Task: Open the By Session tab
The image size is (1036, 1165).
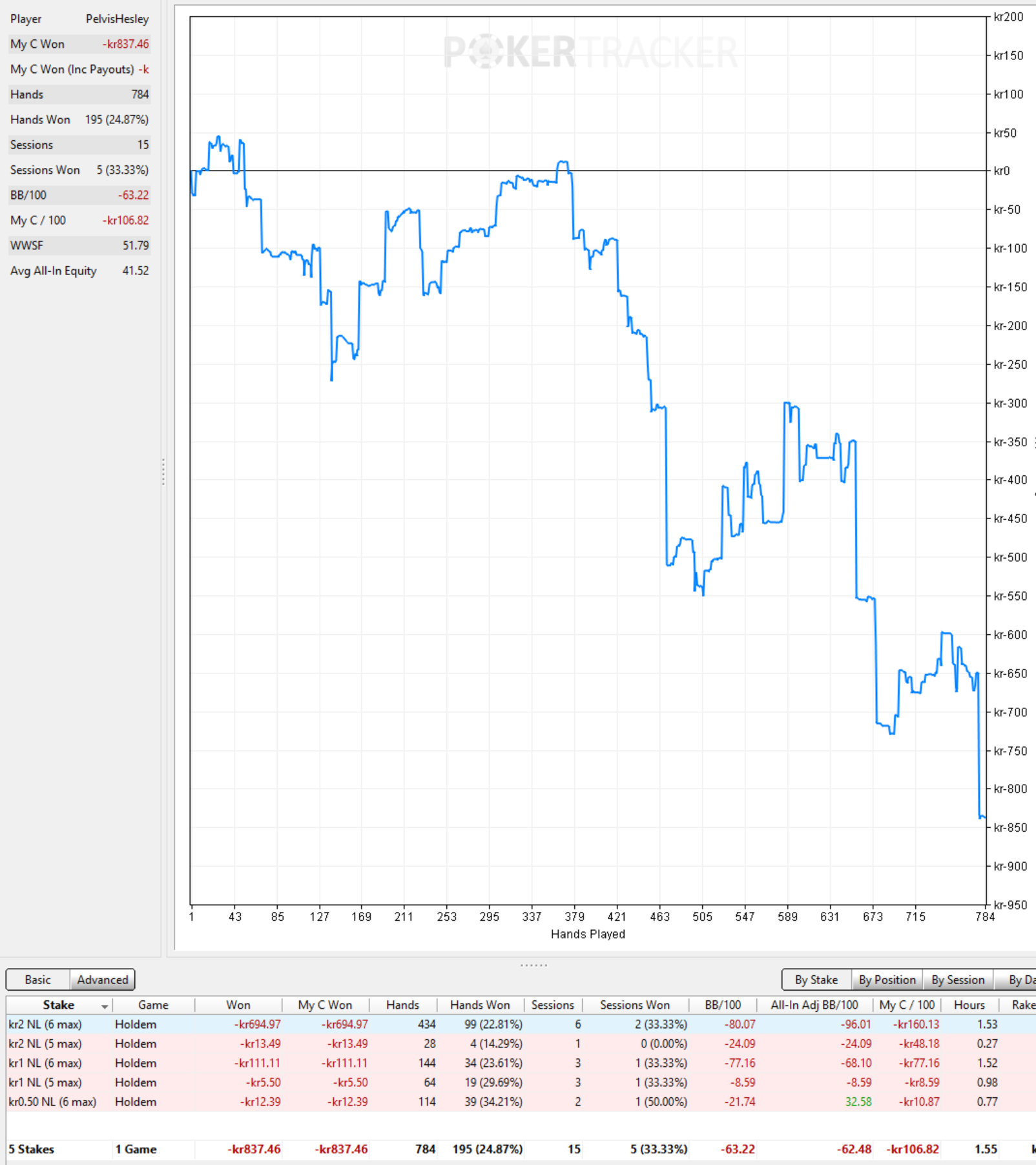Action: pos(958,980)
